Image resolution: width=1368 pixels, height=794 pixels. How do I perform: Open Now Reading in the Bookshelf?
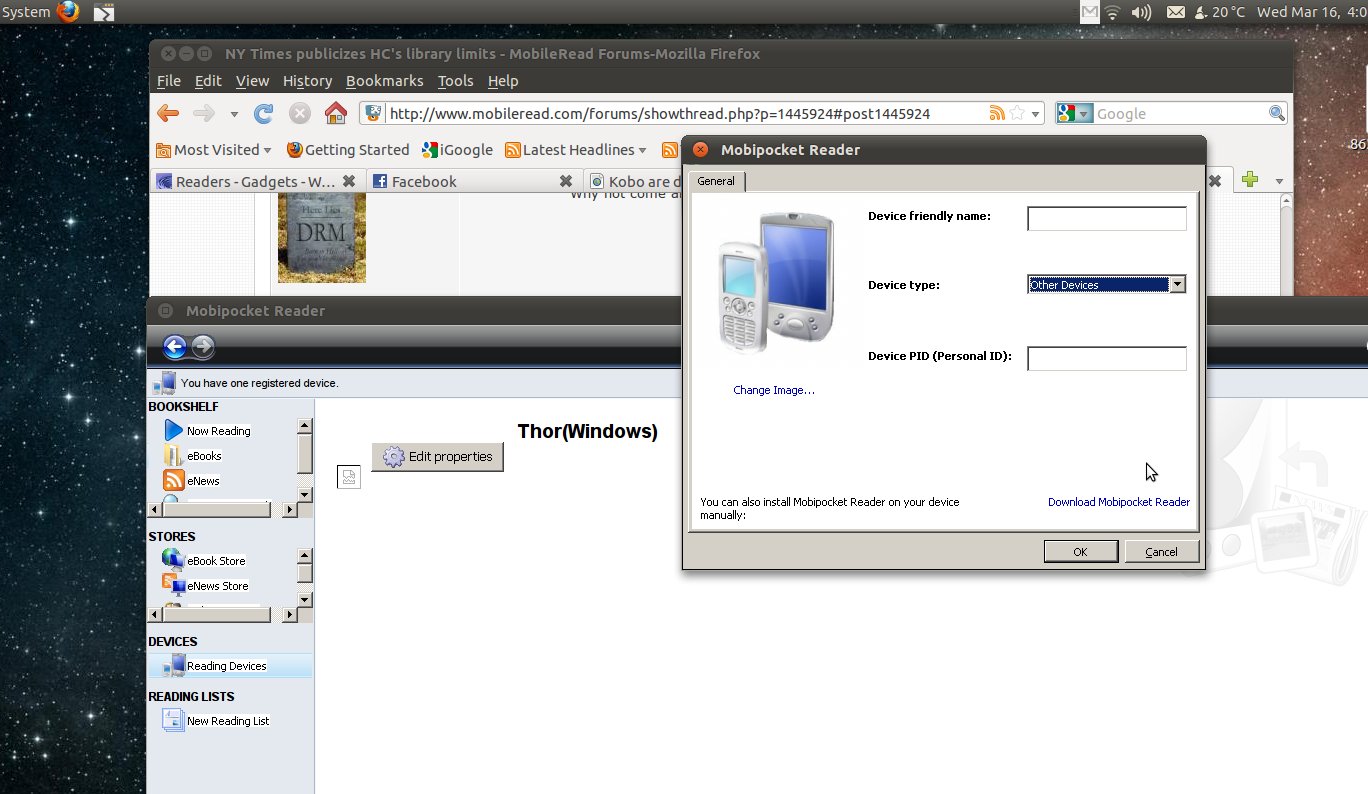click(207, 431)
